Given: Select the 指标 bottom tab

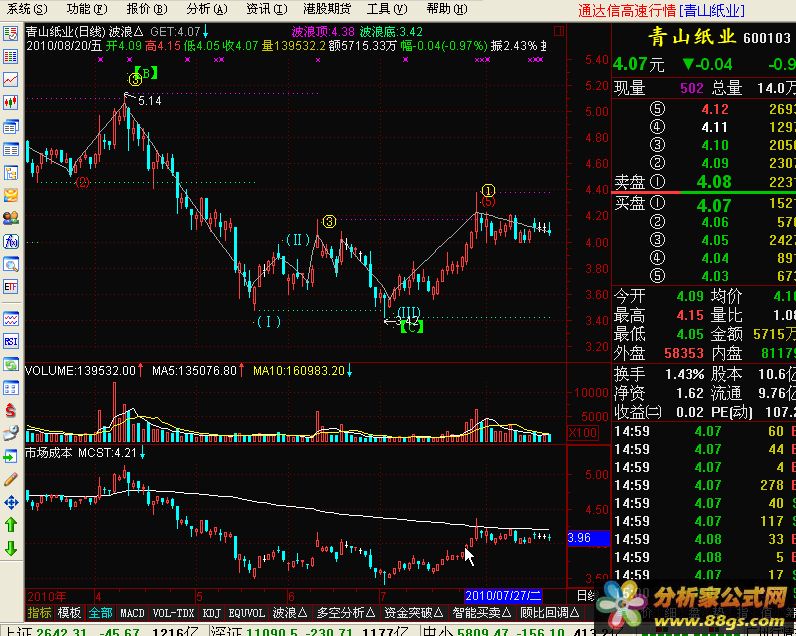Looking at the screenshot, I should pos(40,613).
